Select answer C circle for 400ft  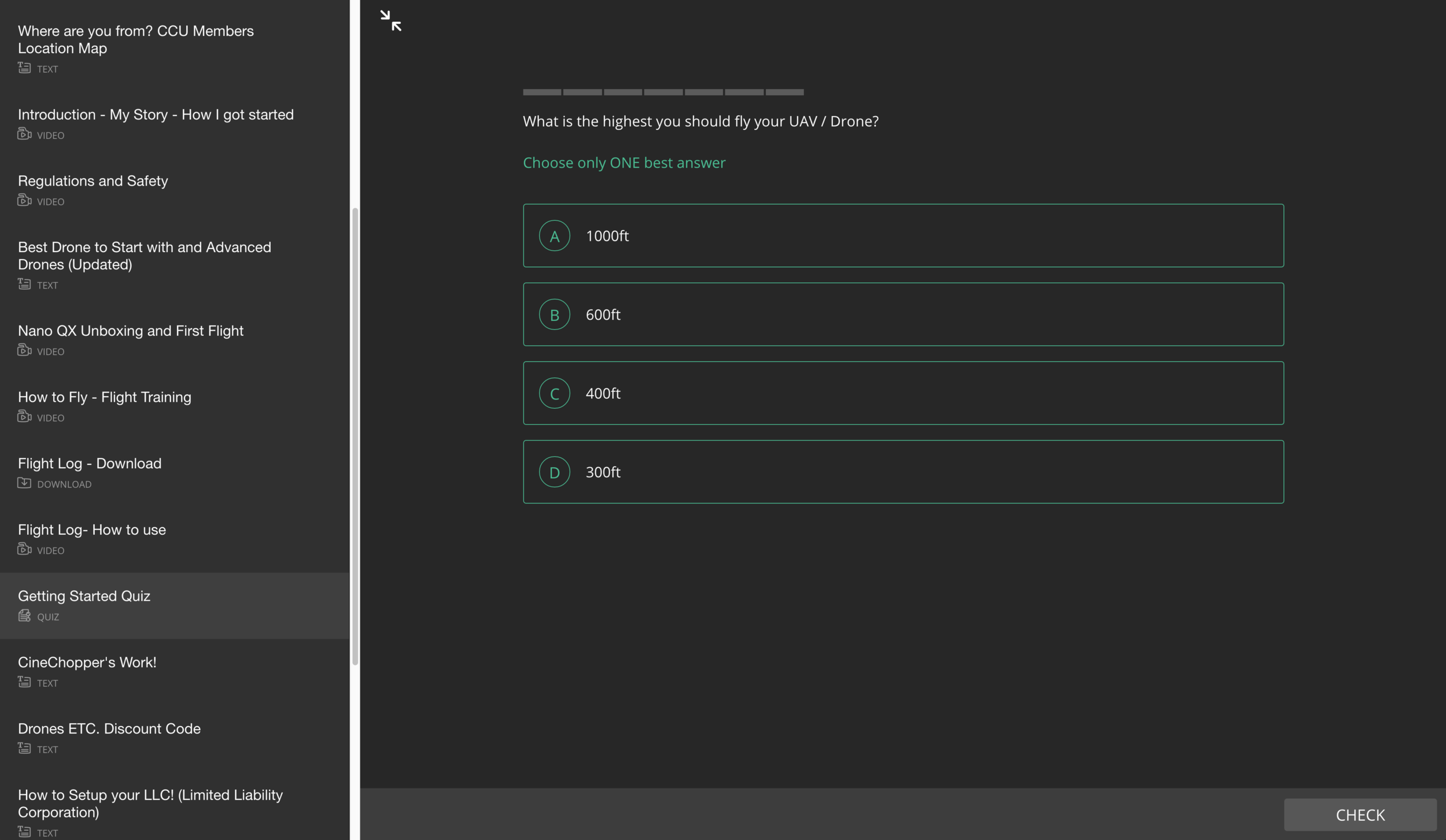coord(554,393)
